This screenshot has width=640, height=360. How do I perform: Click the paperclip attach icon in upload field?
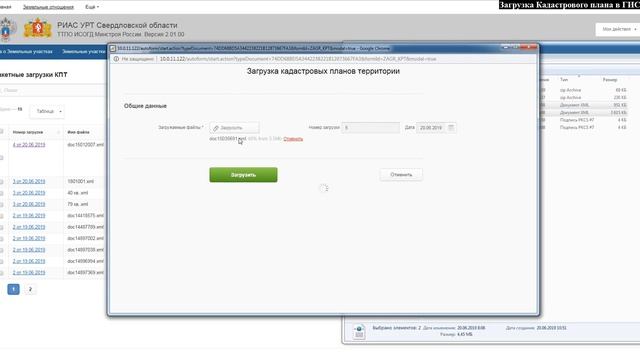pos(216,128)
